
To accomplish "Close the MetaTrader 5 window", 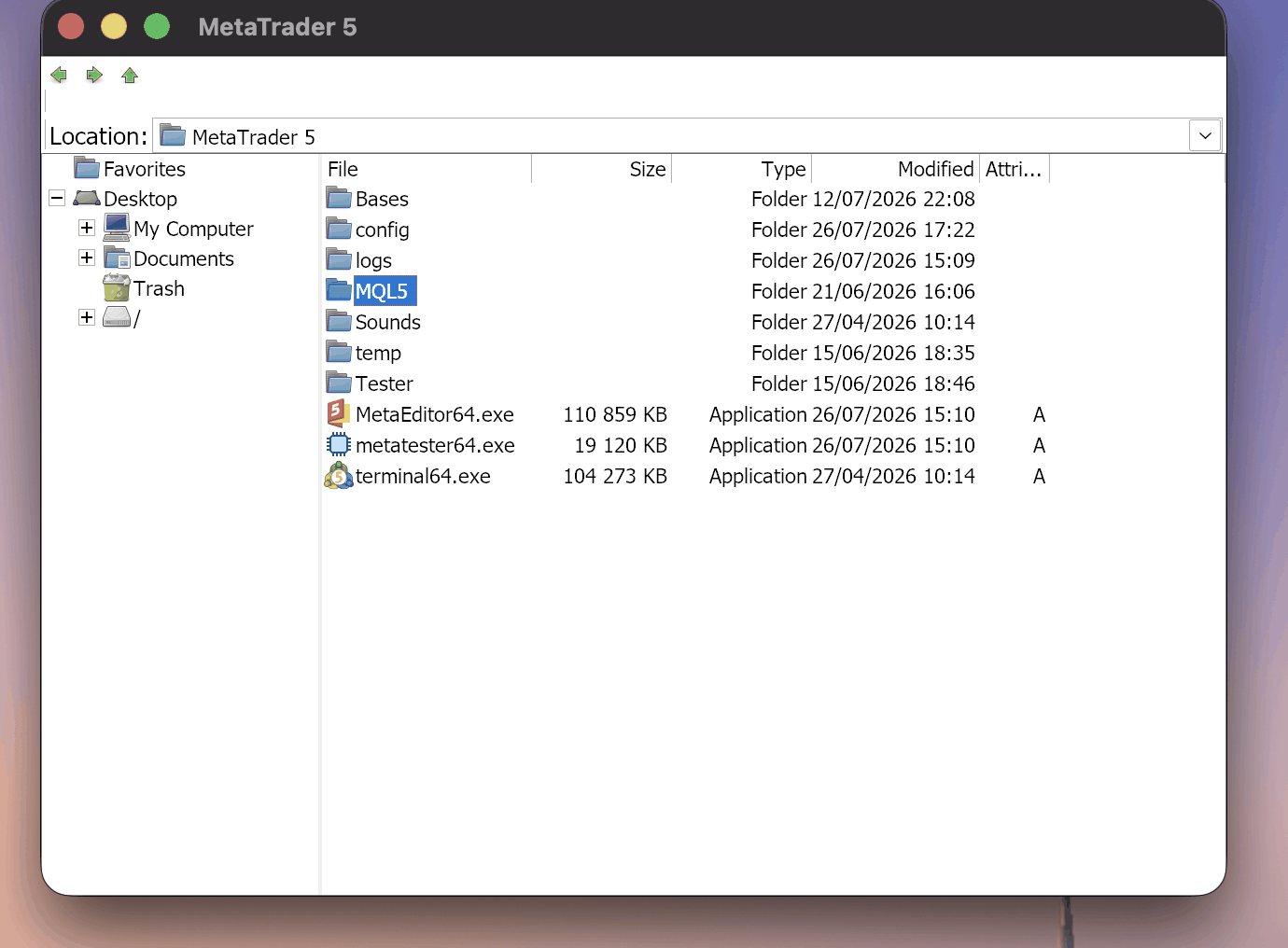I will point(71,26).
